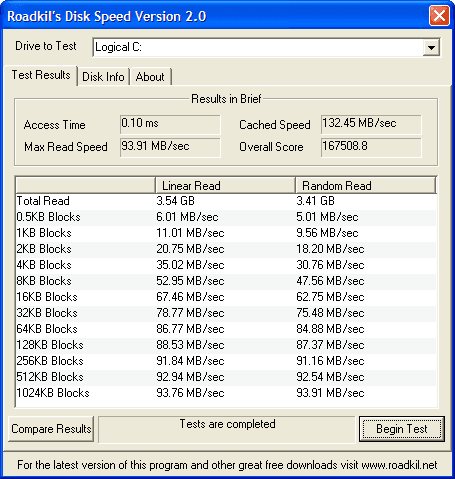
Task: Click the 3.41 GB random total value
Action: point(316,201)
